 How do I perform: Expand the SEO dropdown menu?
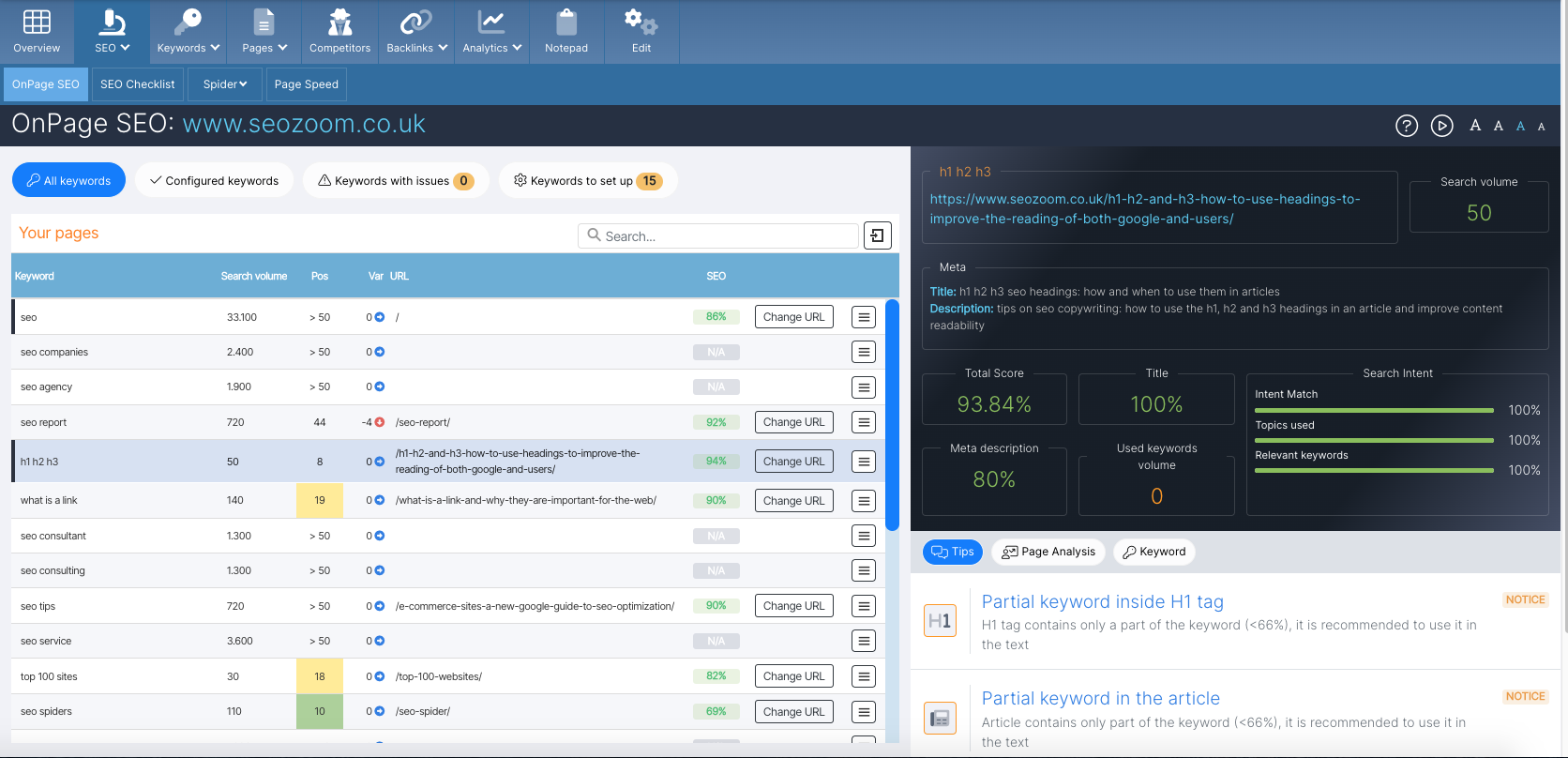pyautogui.click(x=112, y=32)
